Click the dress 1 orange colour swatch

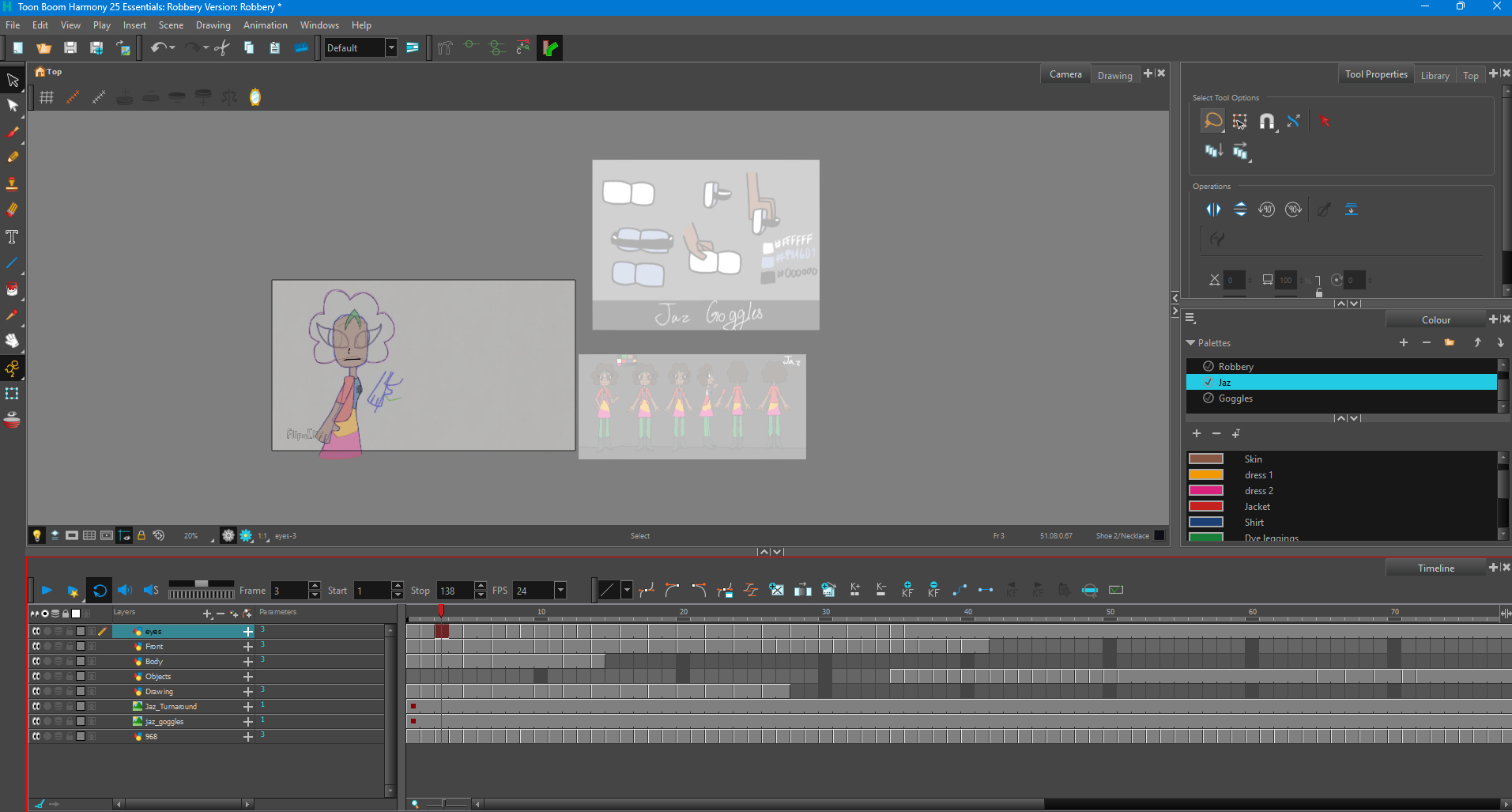[1206, 475]
